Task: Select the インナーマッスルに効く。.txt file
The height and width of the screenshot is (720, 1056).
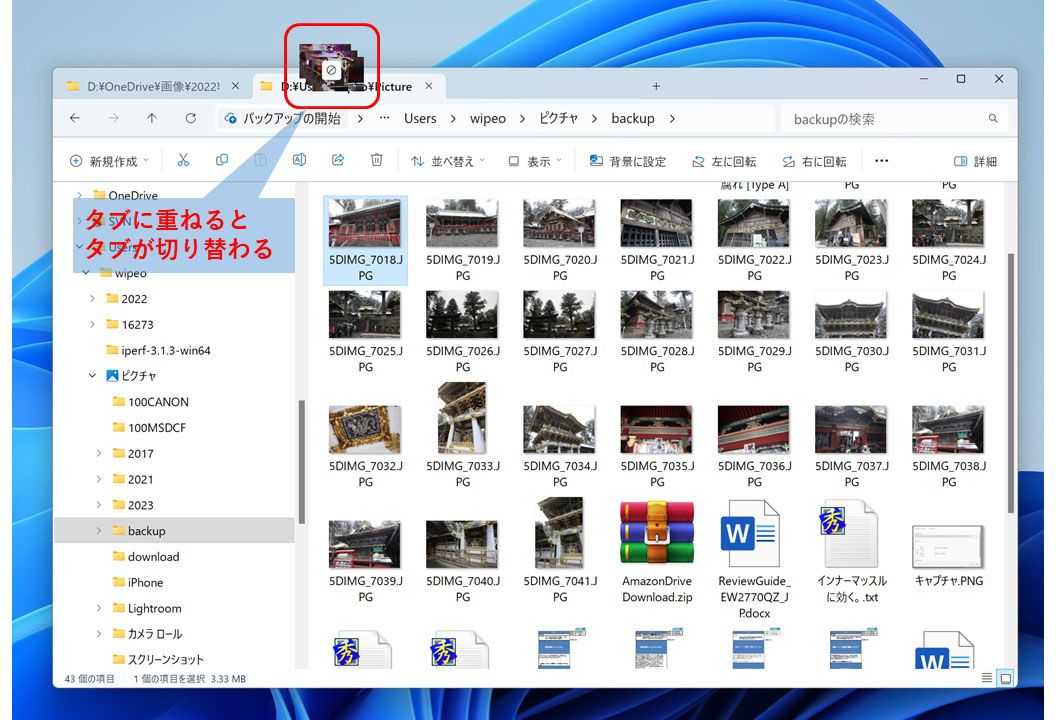Action: (x=851, y=552)
